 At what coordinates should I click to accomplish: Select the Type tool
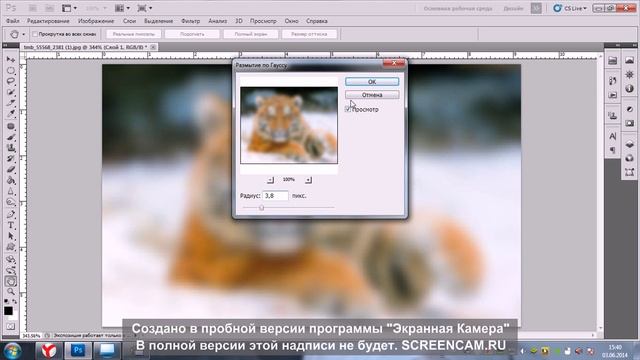coord(11,225)
